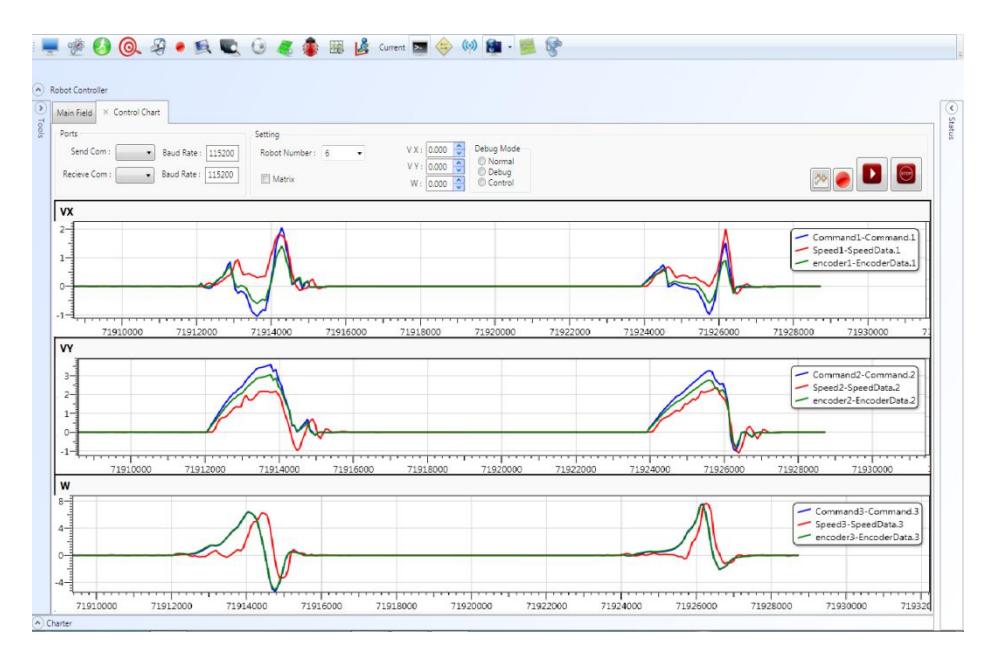
Task: Open the Robot Number dropdown
Action: 343,153
